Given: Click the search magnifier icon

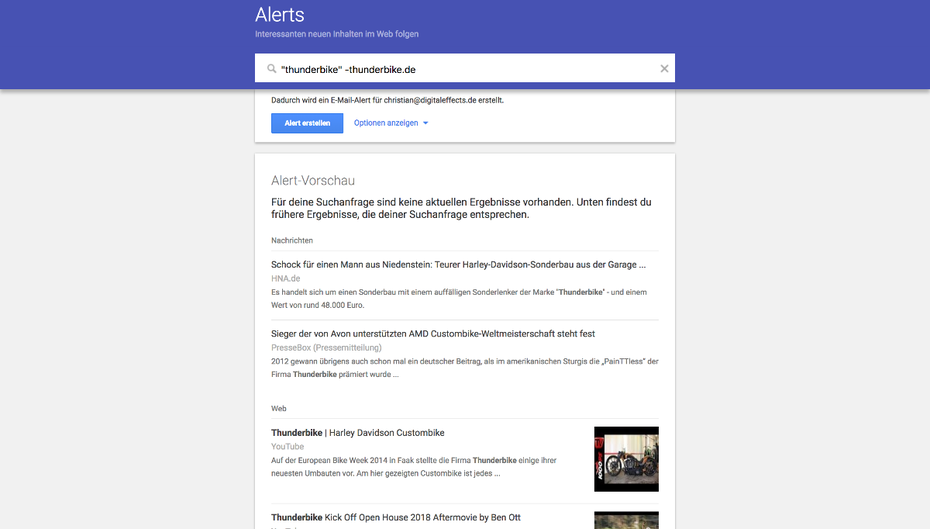Looking at the screenshot, I should pyautogui.click(x=271, y=69).
